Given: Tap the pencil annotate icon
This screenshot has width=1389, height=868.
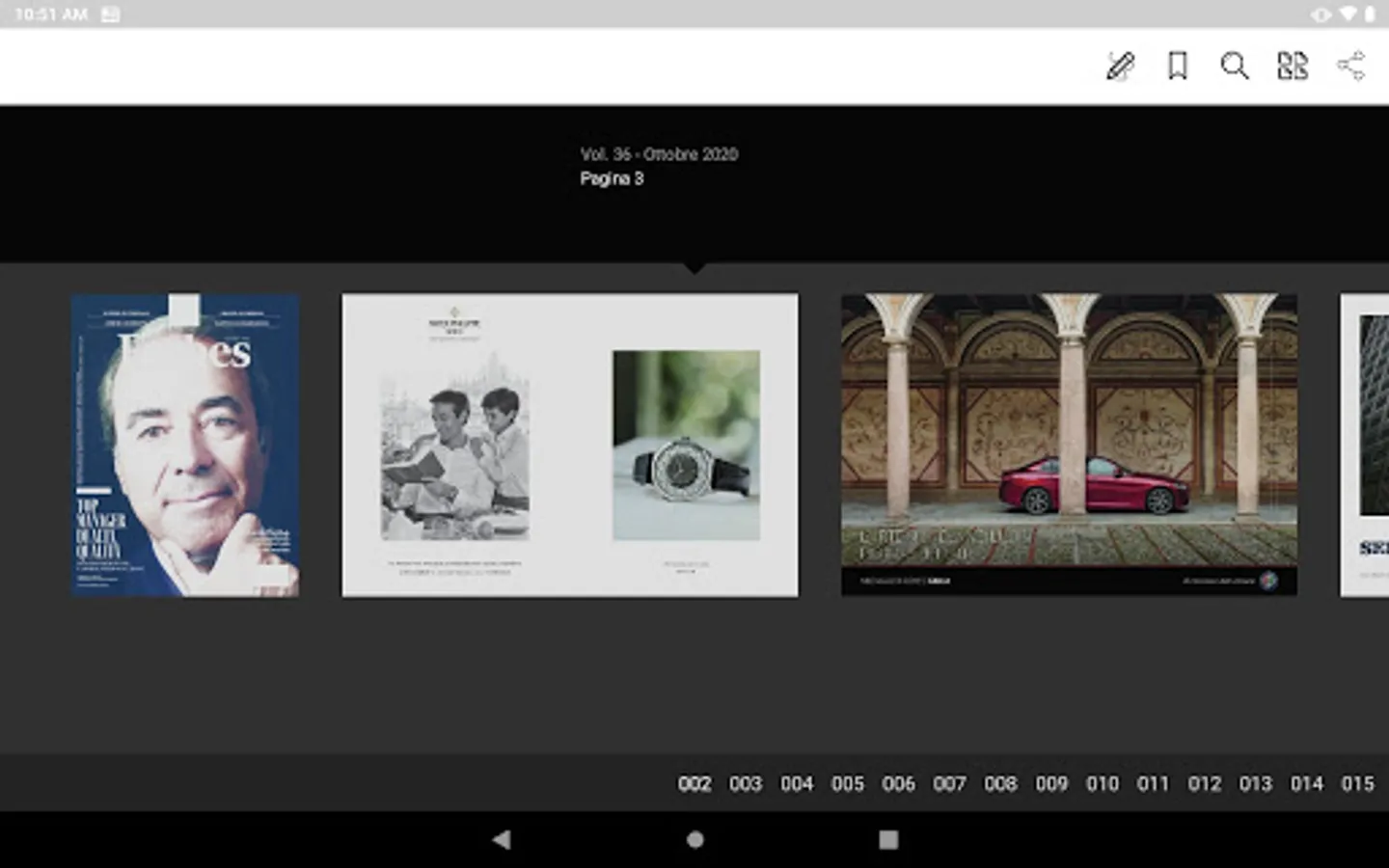Looking at the screenshot, I should 1120,67.
